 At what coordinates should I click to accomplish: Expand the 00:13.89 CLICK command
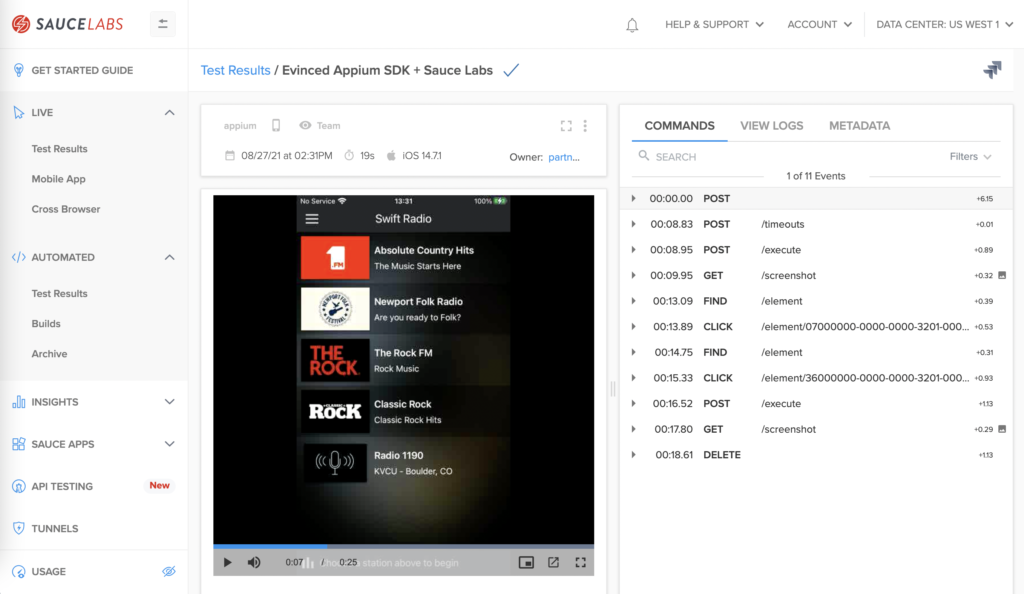[633, 326]
